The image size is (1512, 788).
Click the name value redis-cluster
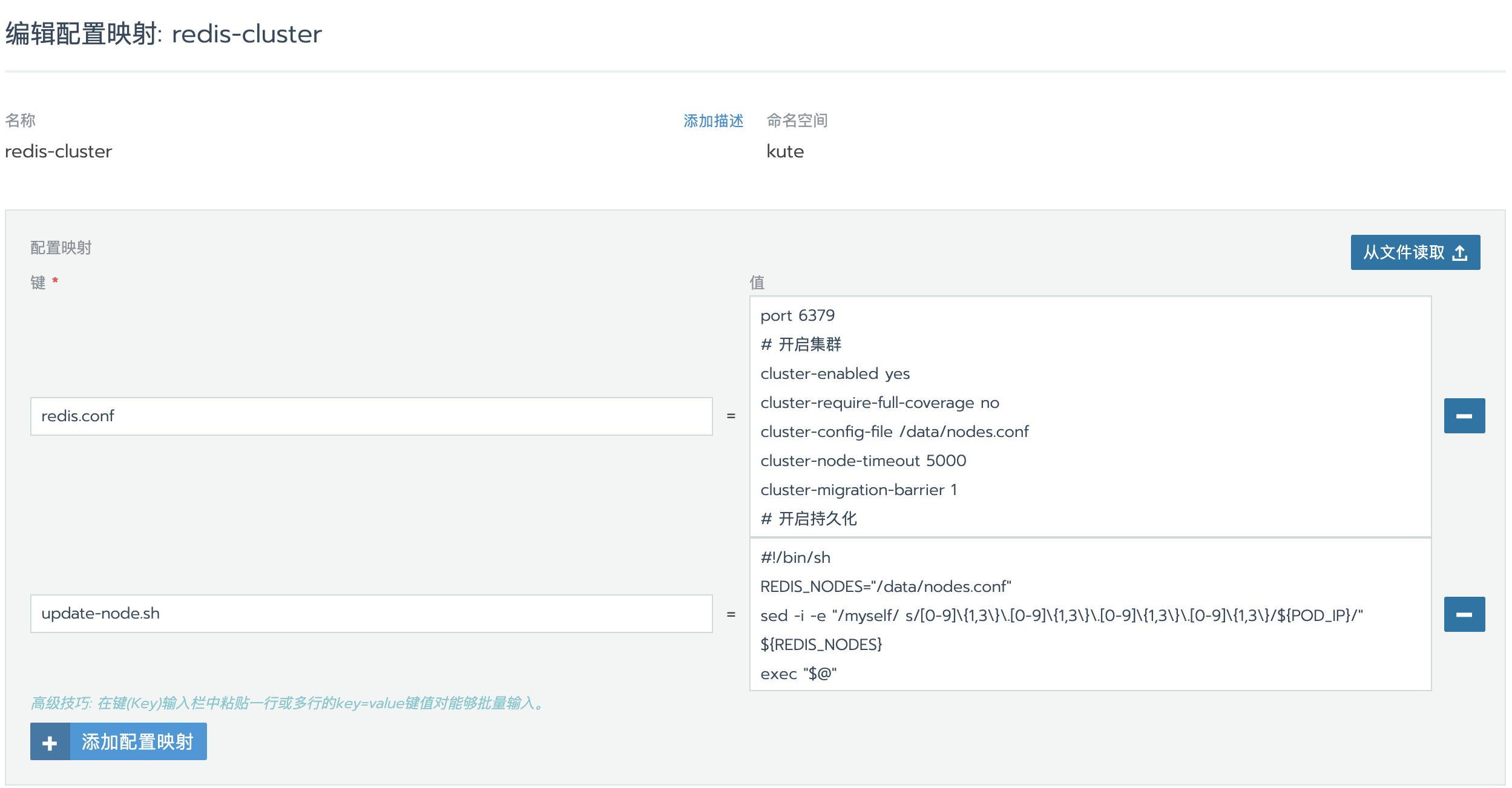(x=58, y=151)
